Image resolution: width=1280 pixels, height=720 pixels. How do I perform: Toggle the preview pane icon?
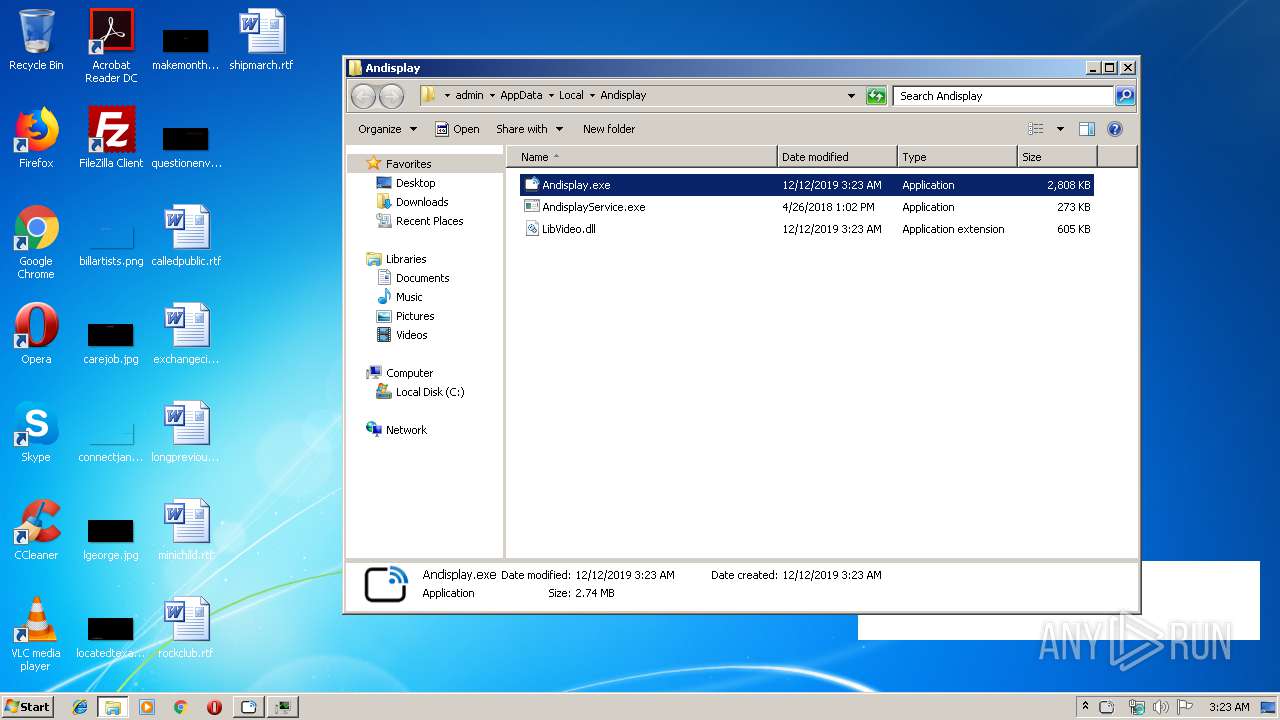[1087, 129]
